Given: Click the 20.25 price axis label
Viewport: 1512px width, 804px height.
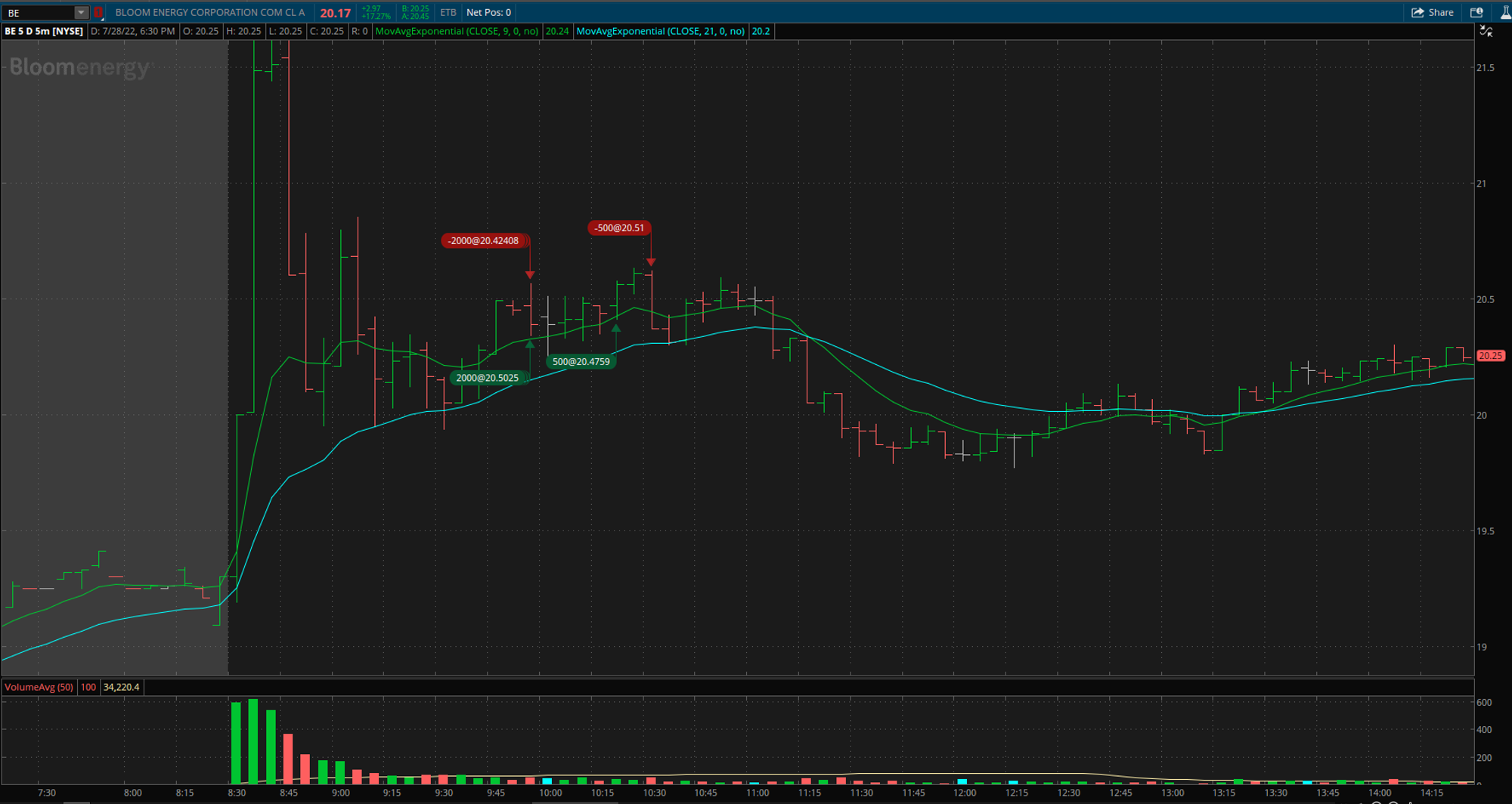Looking at the screenshot, I should pos(1489,355).
